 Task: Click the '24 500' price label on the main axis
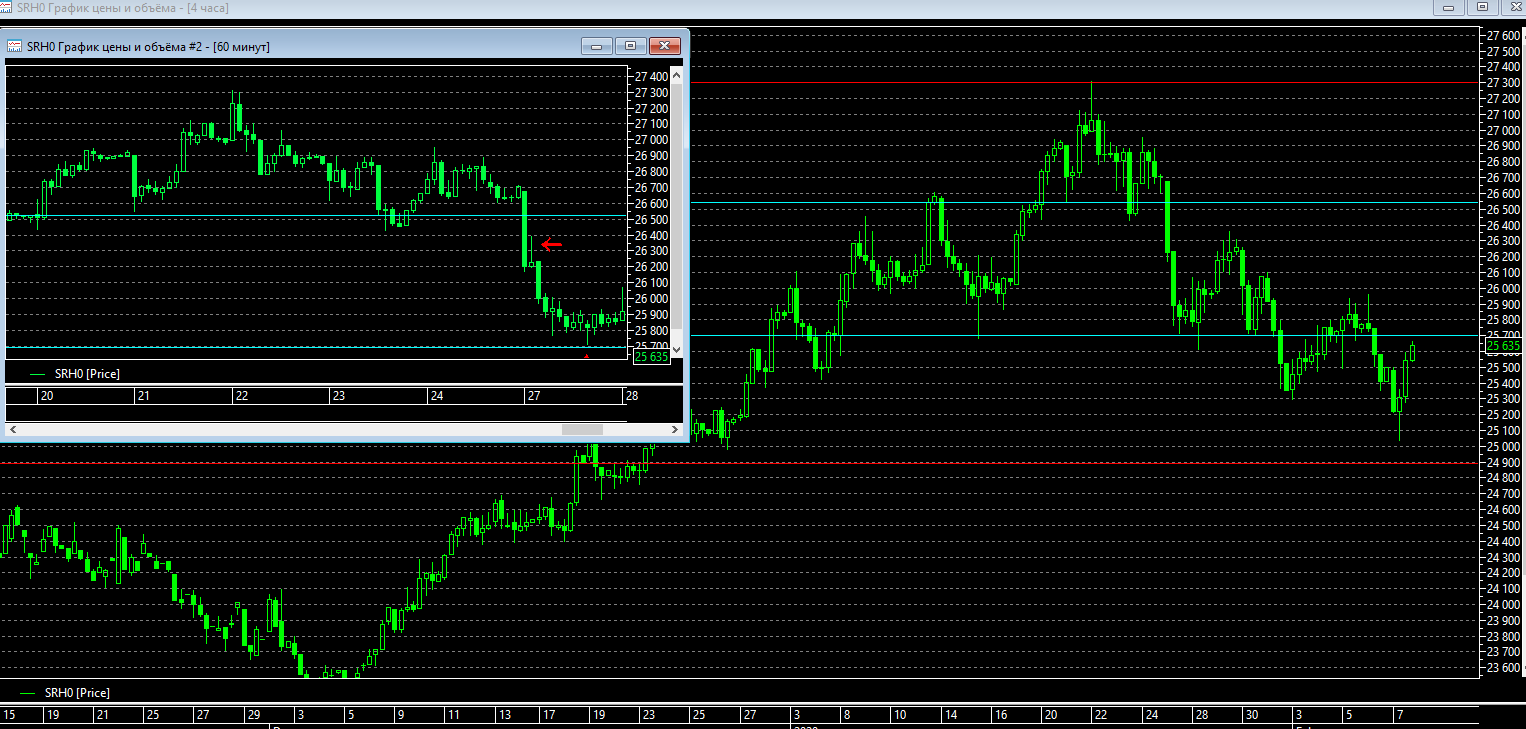tap(1503, 526)
